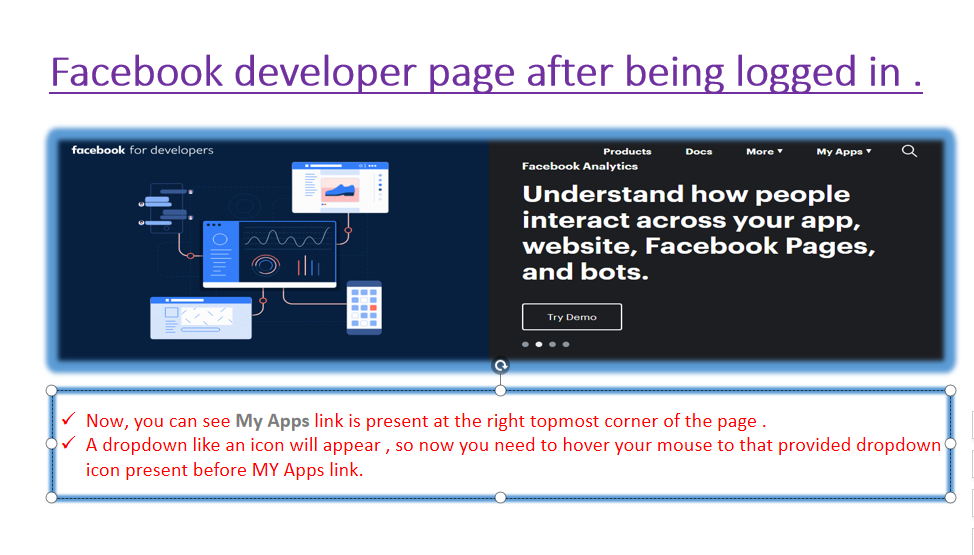
Task: Open the My Apps dropdown
Action: (x=844, y=152)
